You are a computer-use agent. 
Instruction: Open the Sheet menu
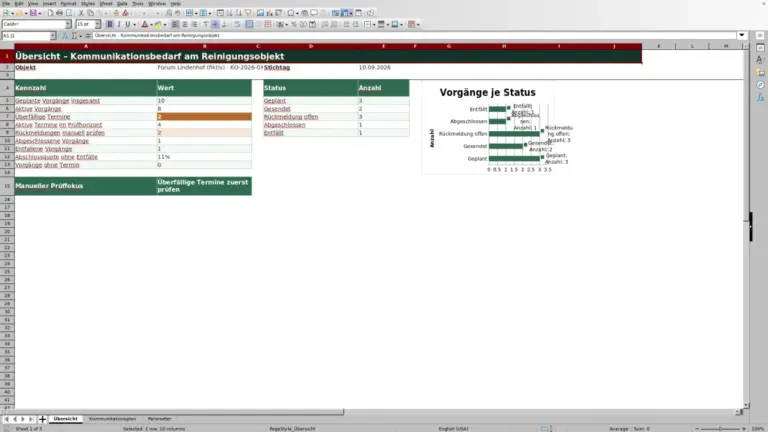[x=106, y=3]
